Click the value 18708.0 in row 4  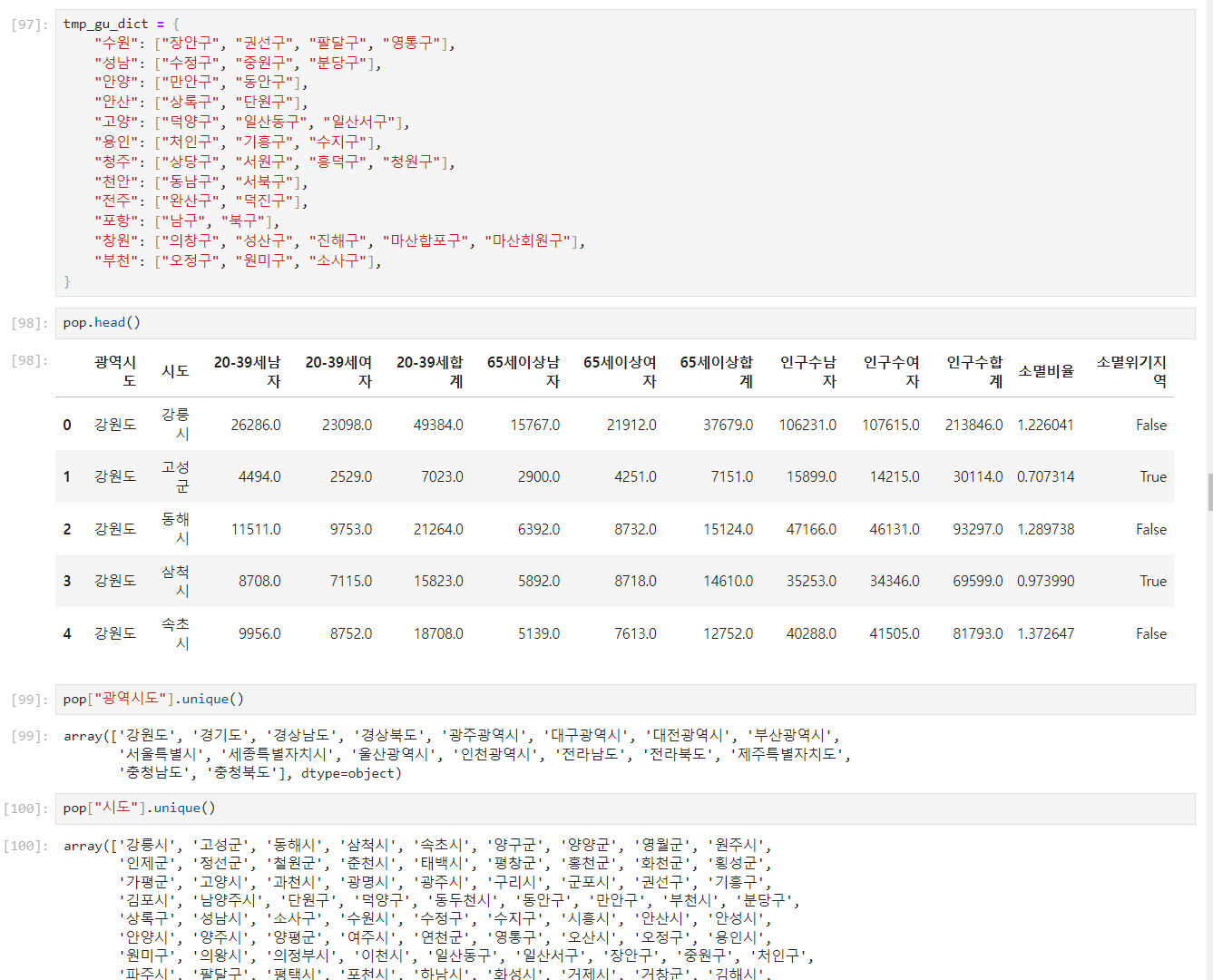click(438, 633)
